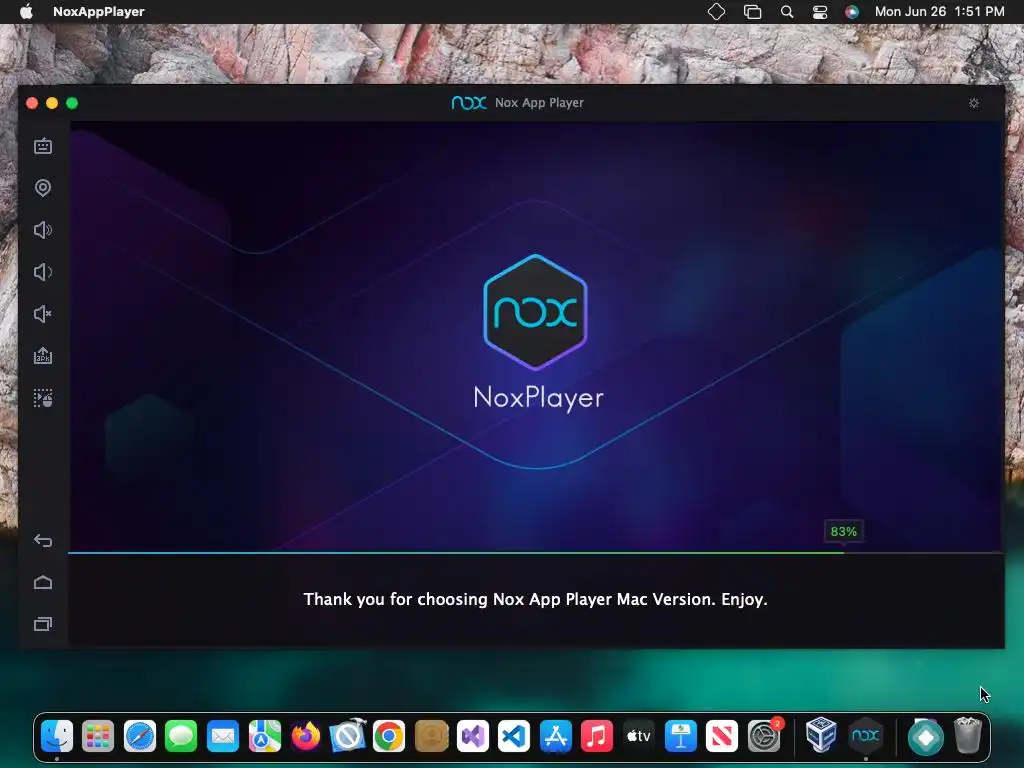Open System Settings from the Dock
Viewport: 1024px width, 768px height.
[x=763, y=737]
